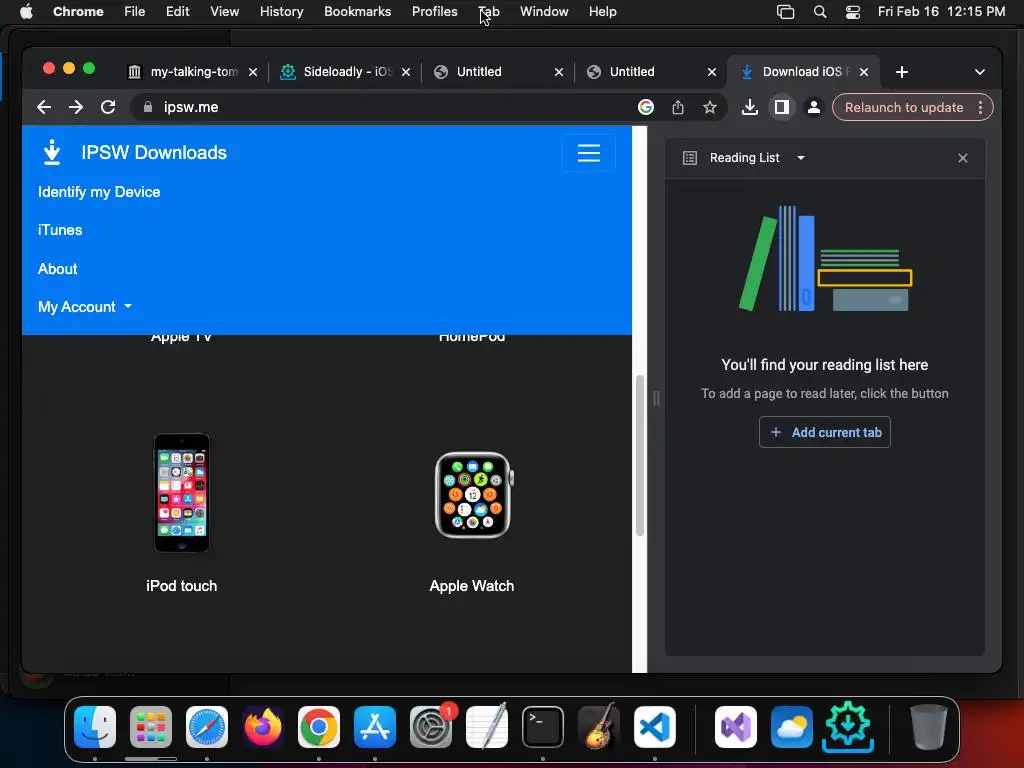Screen dimensions: 1024x768
Task: Open the tab search chevron
Action: click(x=980, y=72)
